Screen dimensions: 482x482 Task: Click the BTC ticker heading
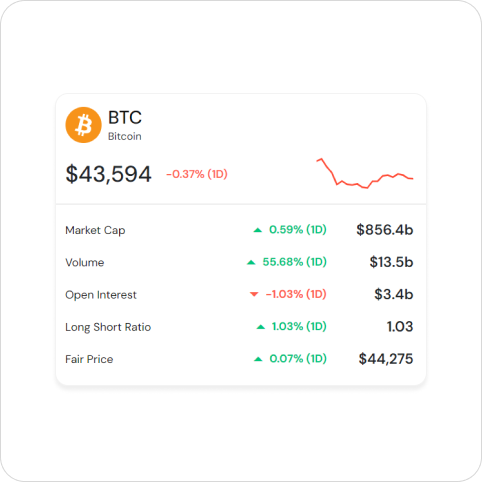point(125,117)
